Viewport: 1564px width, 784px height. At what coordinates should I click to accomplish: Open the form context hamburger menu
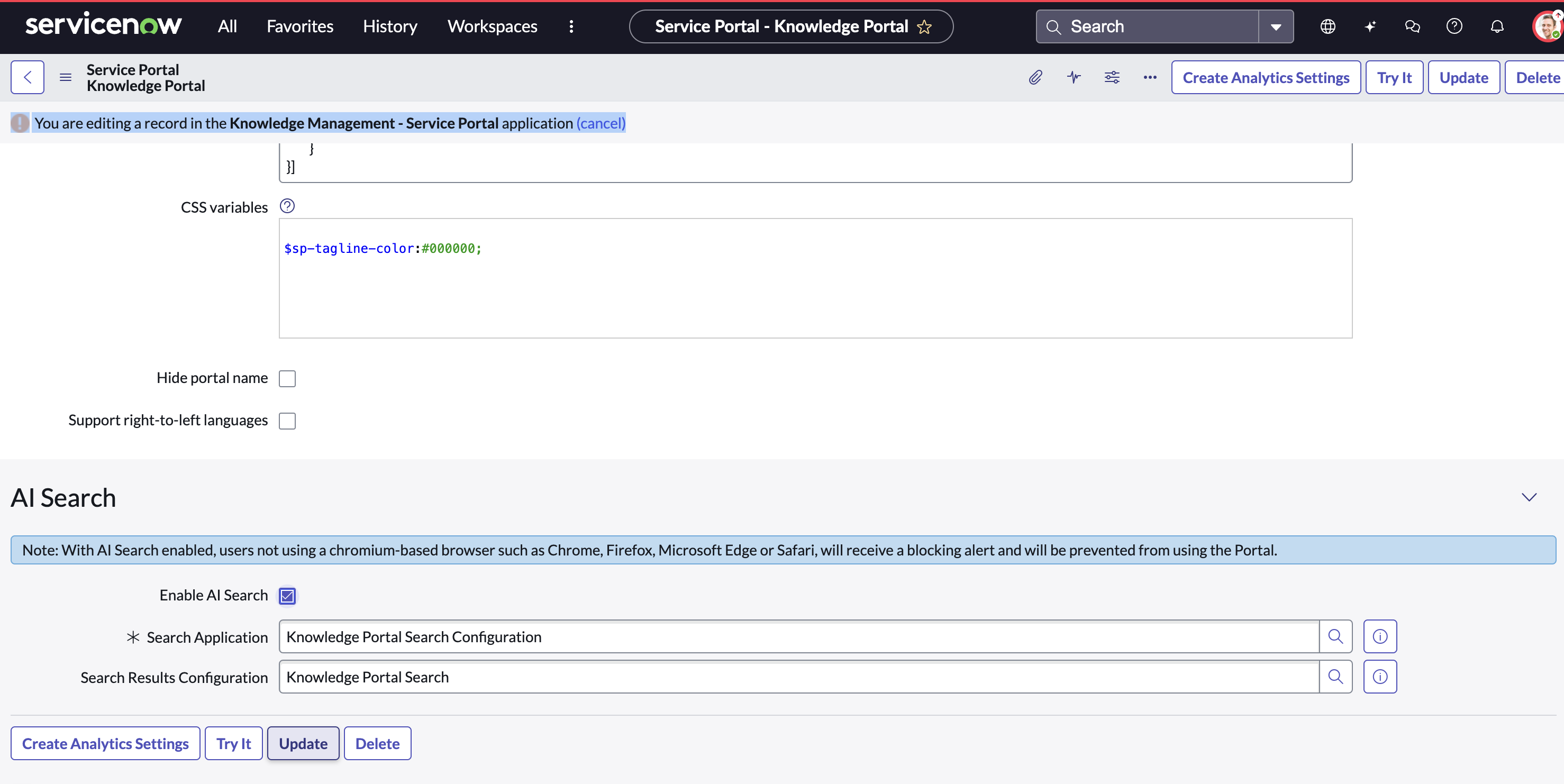(66, 77)
